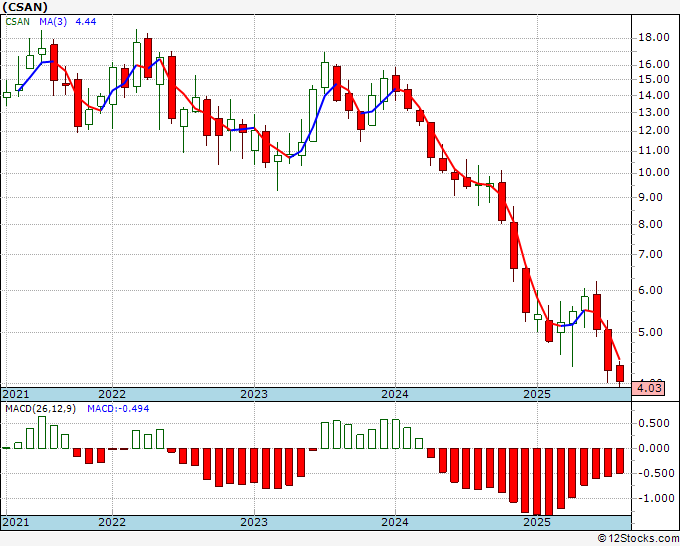Click 2021 on the MACD panel time axis

point(16,522)
